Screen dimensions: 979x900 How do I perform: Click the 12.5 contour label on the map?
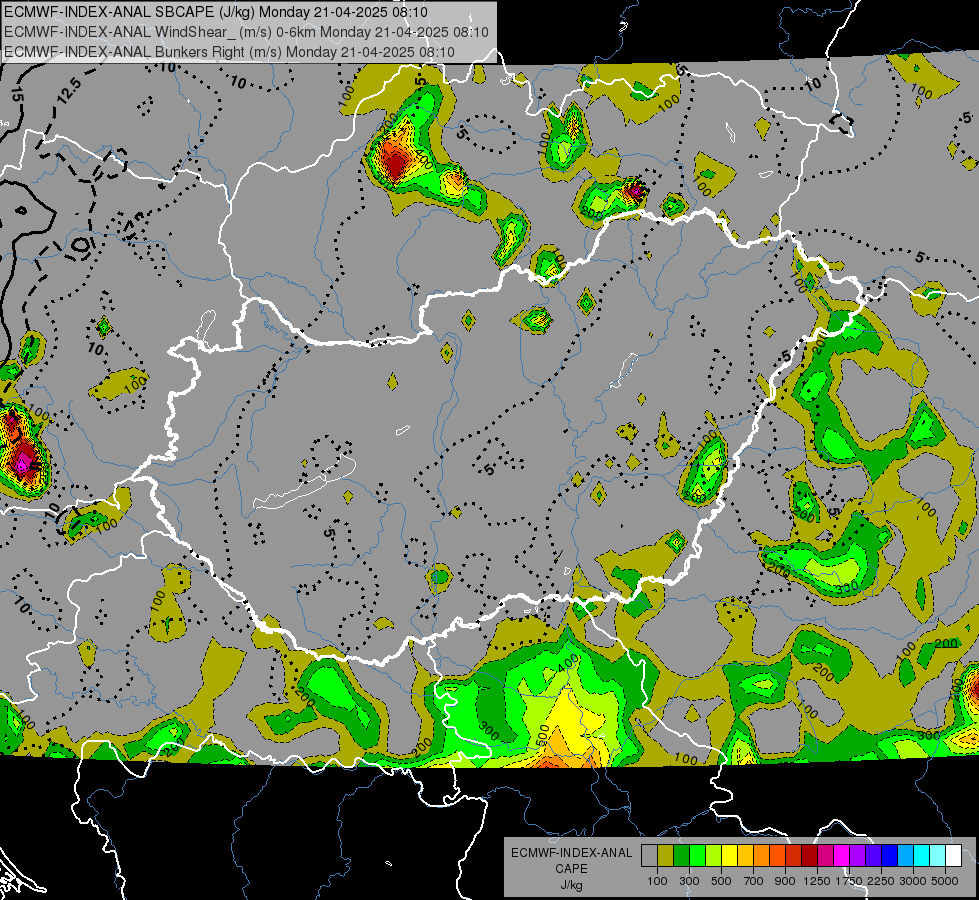[x=68, y=90]
